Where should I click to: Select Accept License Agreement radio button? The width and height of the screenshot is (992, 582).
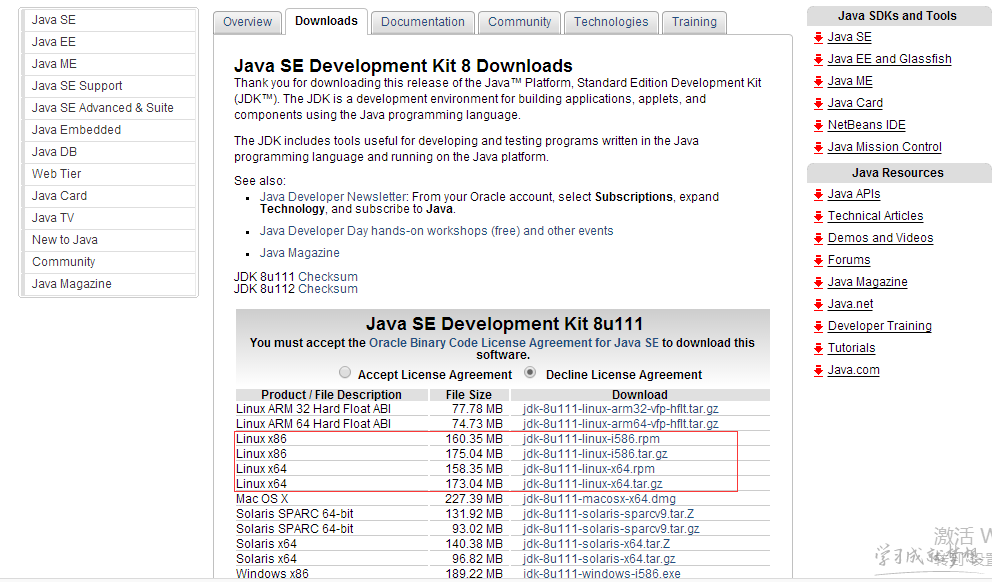pos(345,372)
